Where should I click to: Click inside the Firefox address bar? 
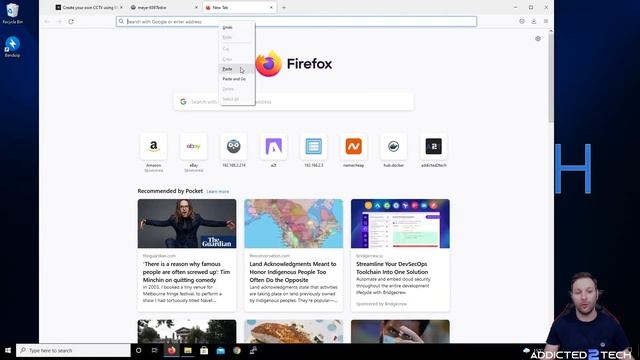296,22
